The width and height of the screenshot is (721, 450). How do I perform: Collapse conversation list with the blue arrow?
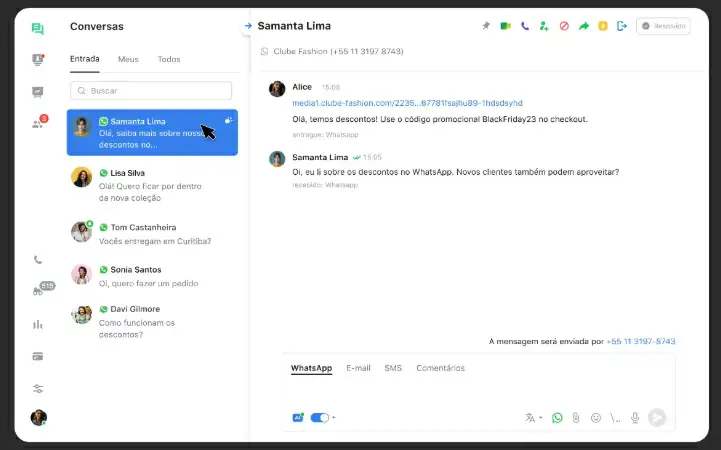point(248,26)
